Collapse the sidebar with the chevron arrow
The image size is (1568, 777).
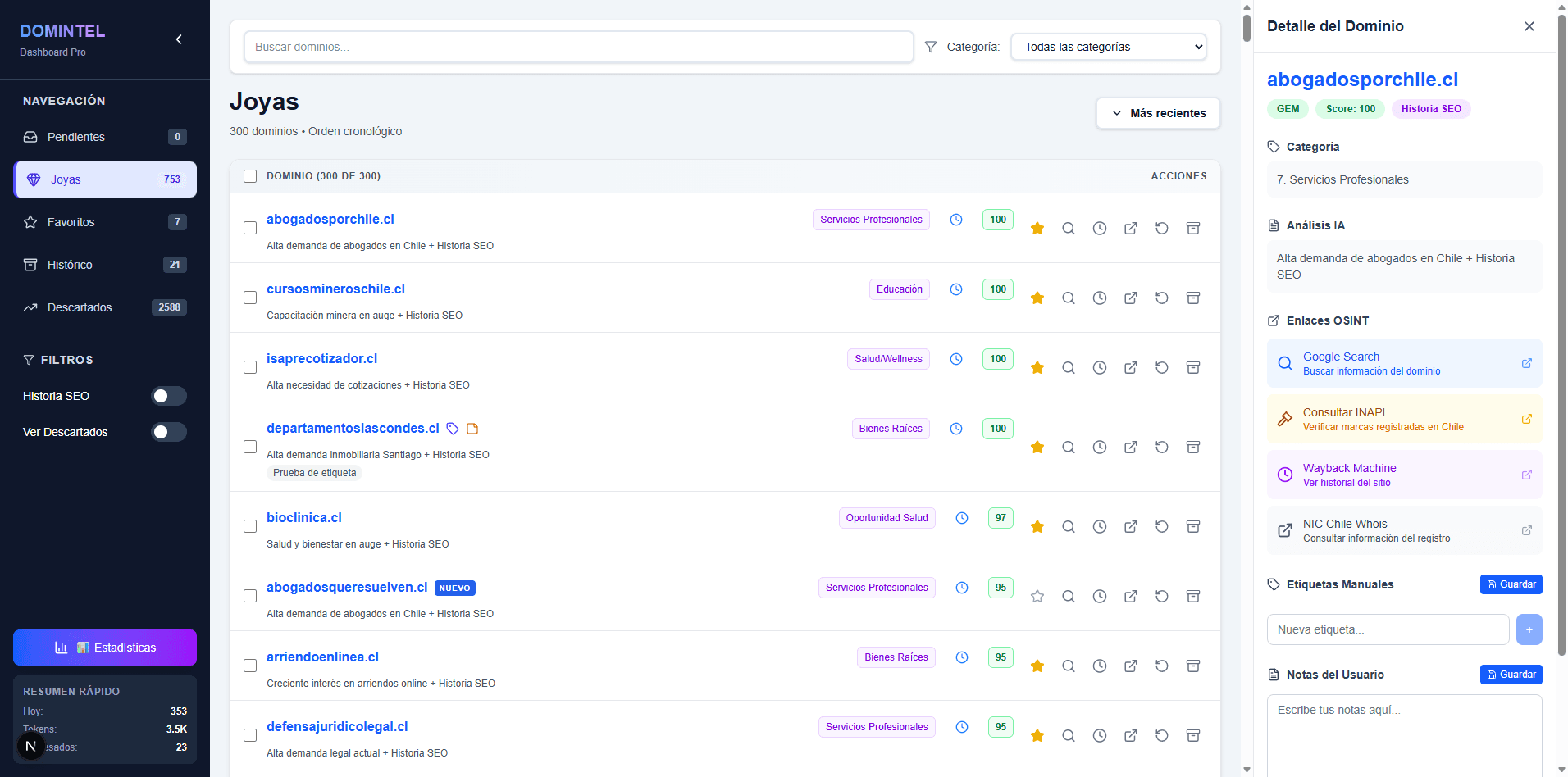coord(179,39)
